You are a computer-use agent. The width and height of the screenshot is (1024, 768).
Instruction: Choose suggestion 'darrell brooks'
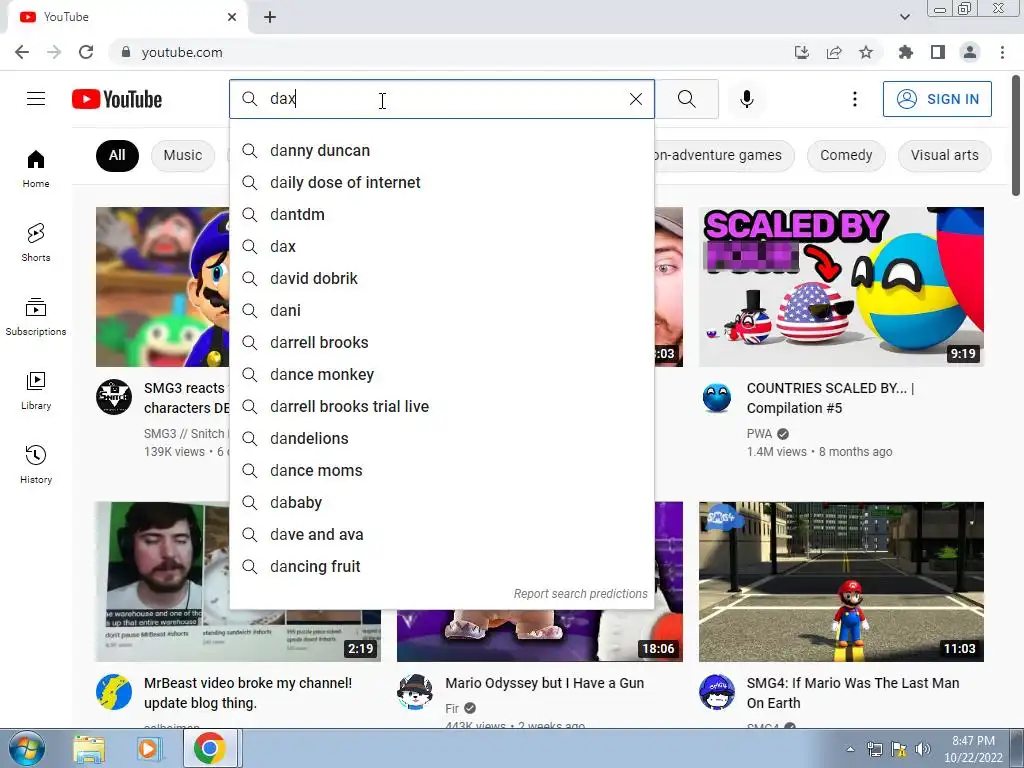(x=441, y=342)
